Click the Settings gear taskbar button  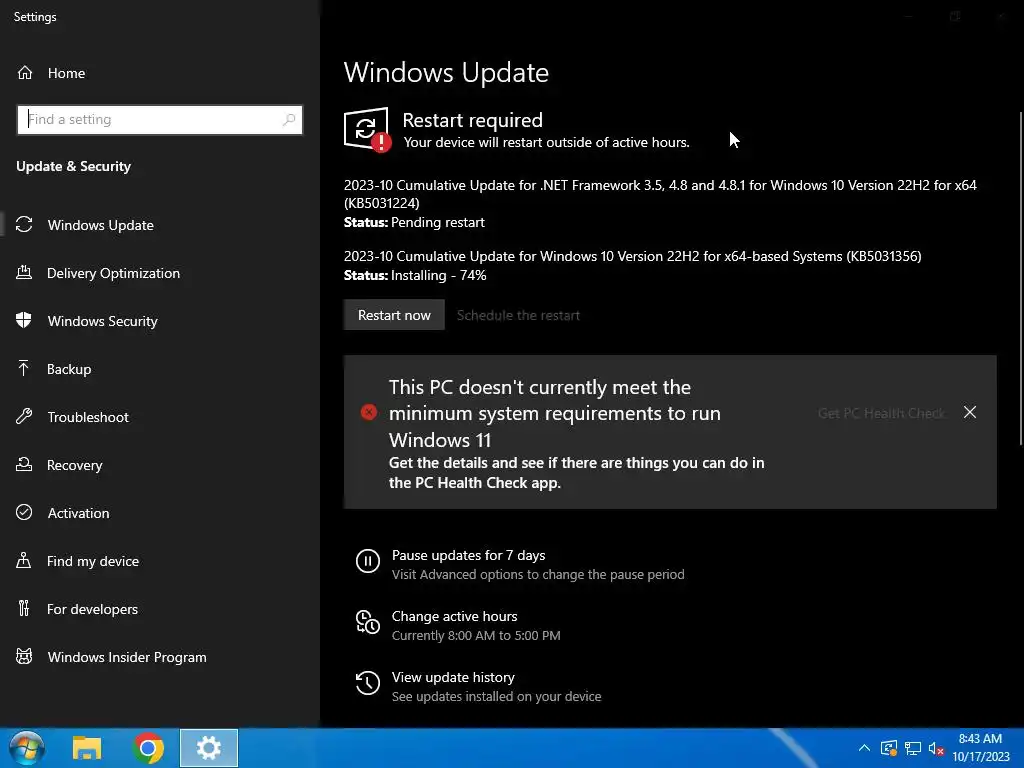click(209, 748)
